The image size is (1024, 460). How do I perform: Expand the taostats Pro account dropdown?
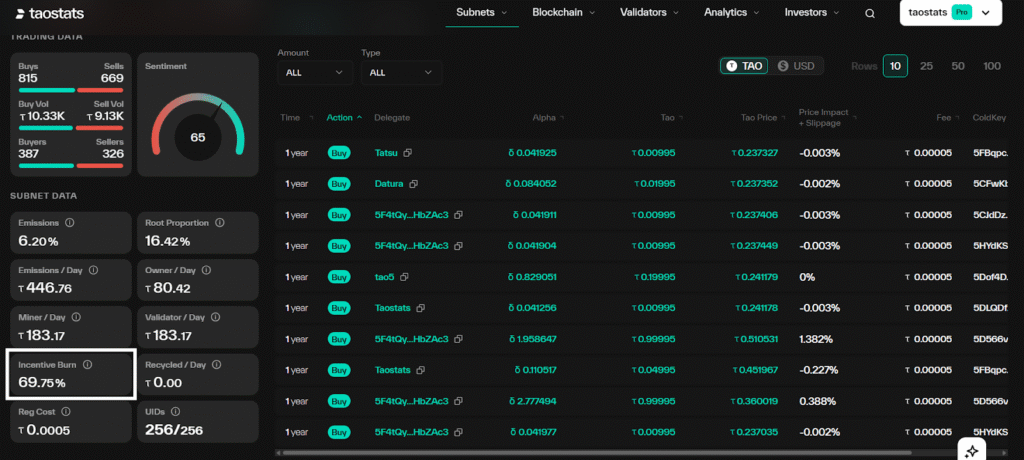(x=949, y=13)
